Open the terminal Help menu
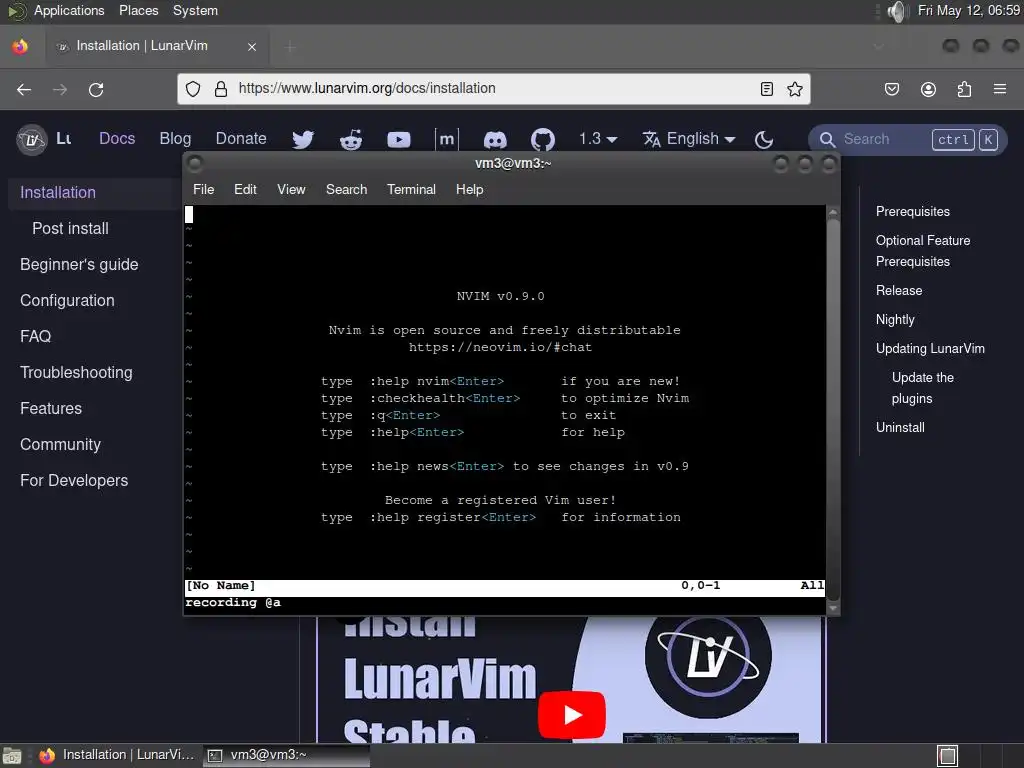Viewport: 1024px width, 768px height. click(470, 189)
